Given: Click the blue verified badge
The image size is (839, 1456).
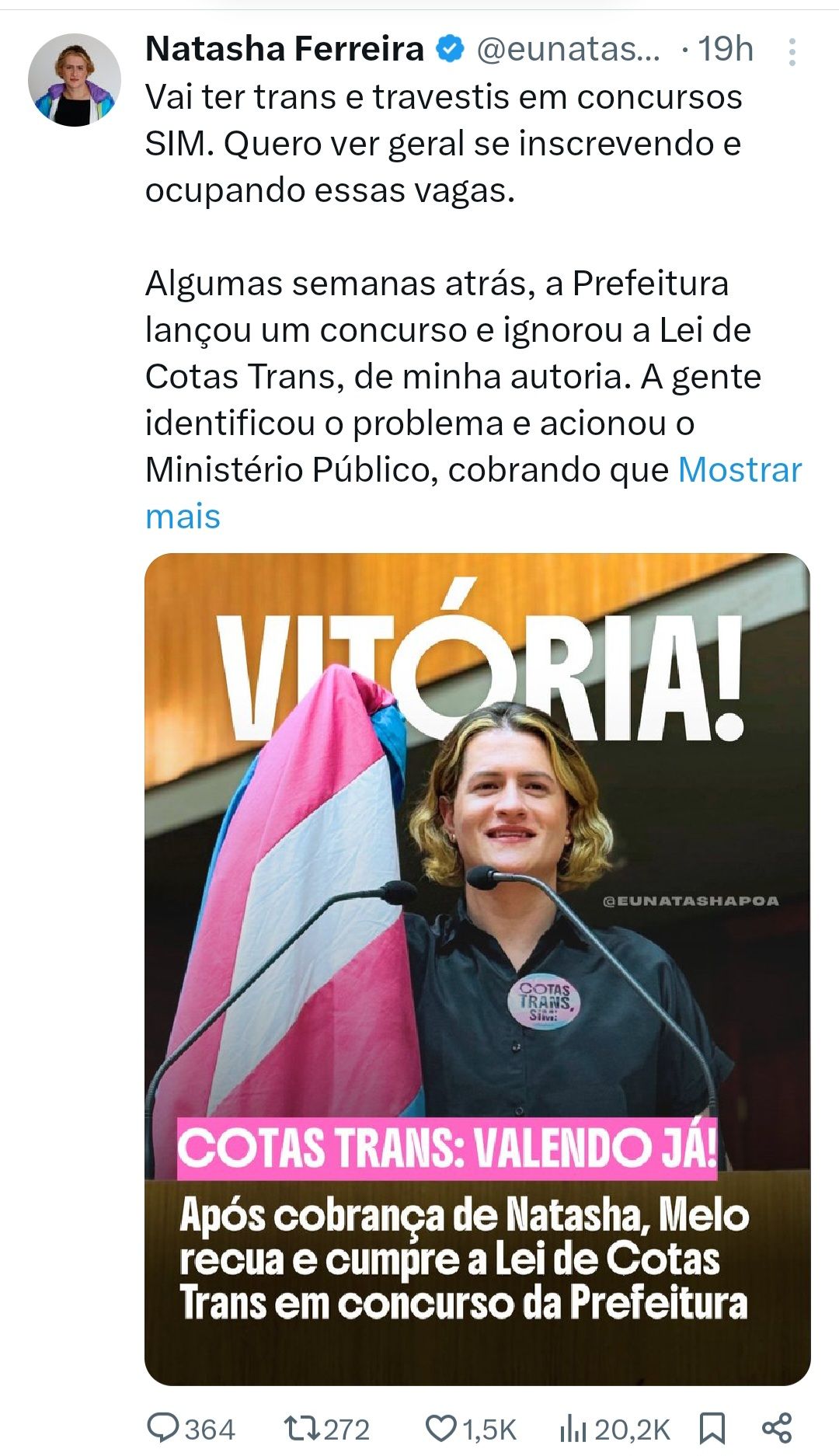Looking at the screenshot, I should 450,50.
